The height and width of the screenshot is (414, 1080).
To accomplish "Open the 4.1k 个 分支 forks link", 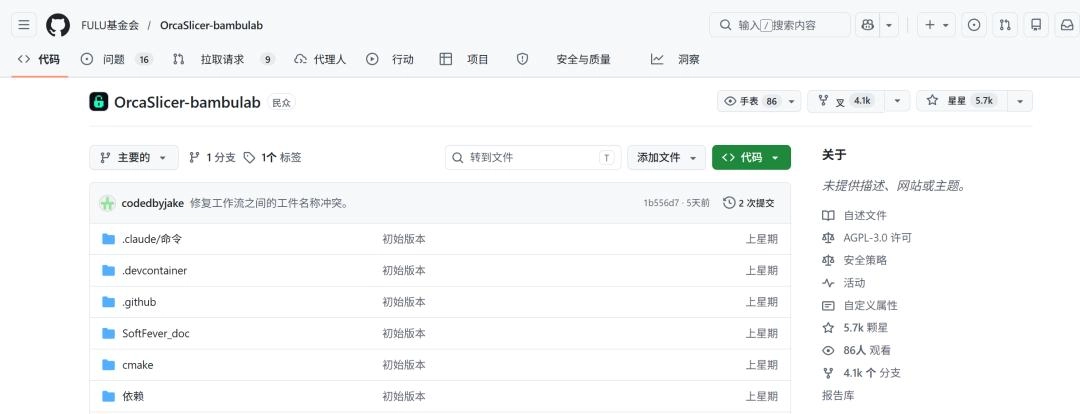I will pyautogui.click(x=862, y=373).
